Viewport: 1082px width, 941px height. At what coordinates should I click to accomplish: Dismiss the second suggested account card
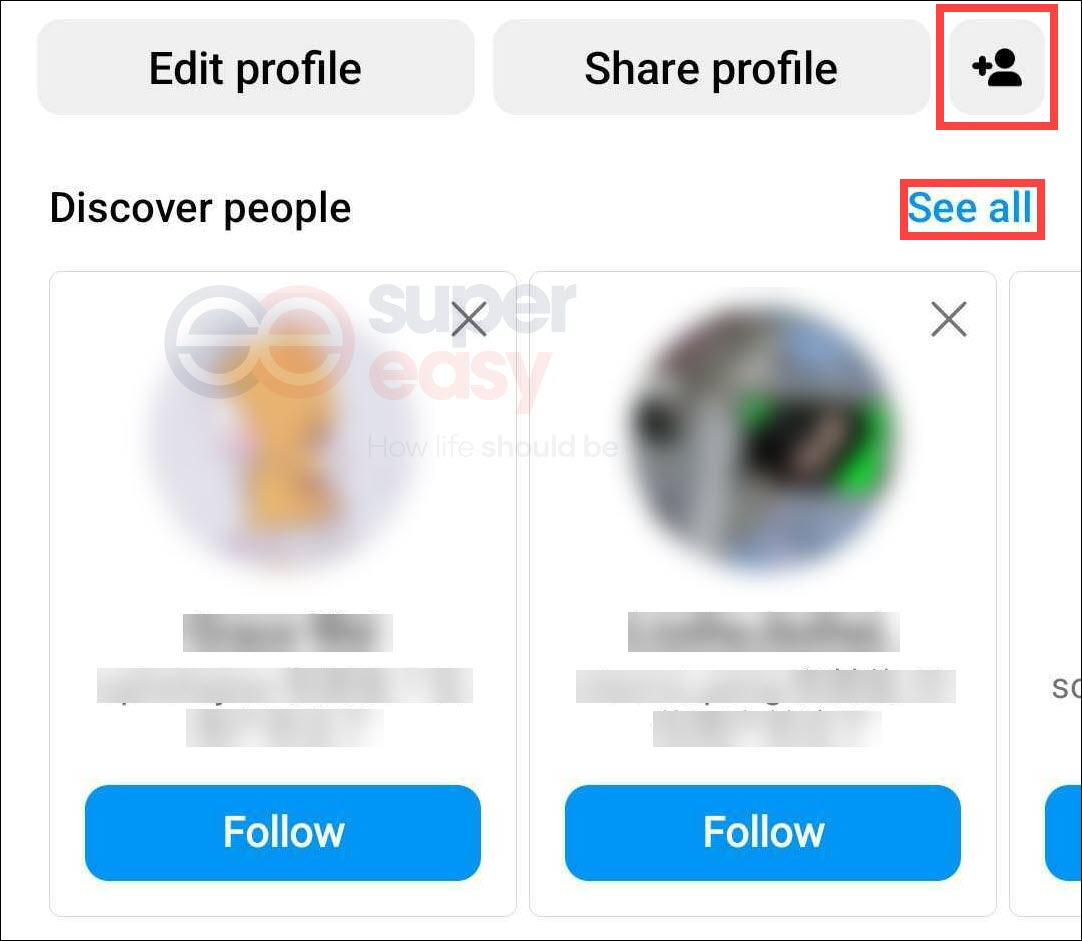(949, 319)
